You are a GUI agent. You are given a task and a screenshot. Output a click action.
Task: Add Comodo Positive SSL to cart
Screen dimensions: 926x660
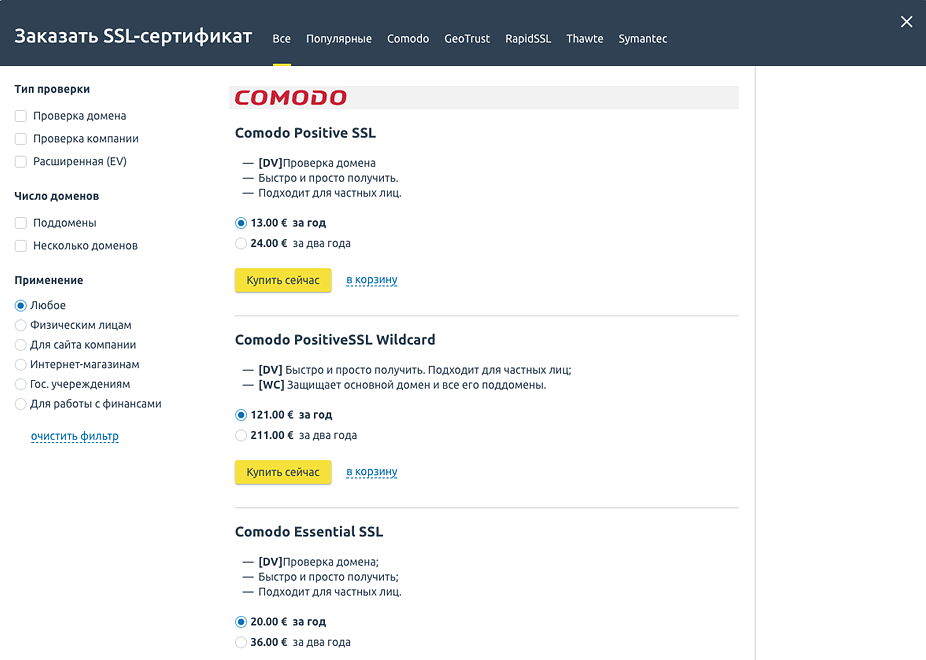tap(371, 280)
